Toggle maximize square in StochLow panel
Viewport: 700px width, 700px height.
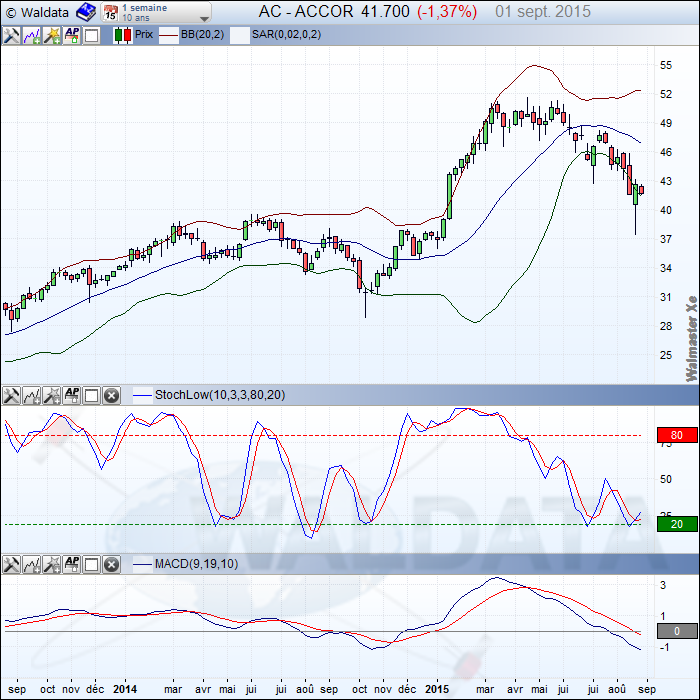(91, 395)
